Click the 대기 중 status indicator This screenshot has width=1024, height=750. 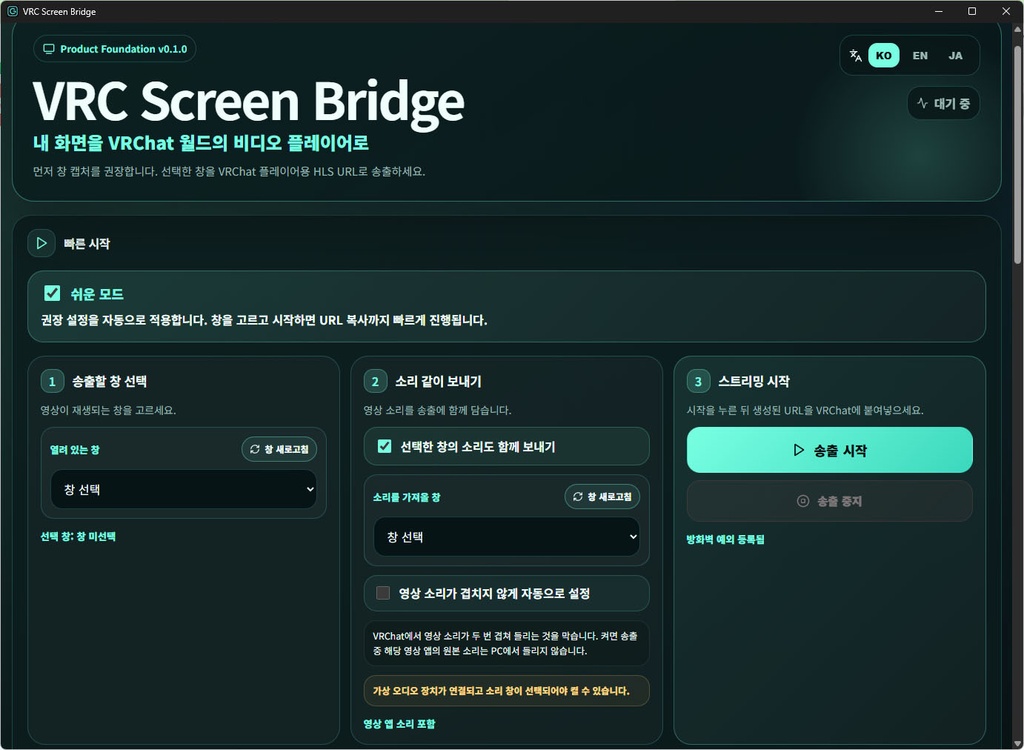(943, 103)
